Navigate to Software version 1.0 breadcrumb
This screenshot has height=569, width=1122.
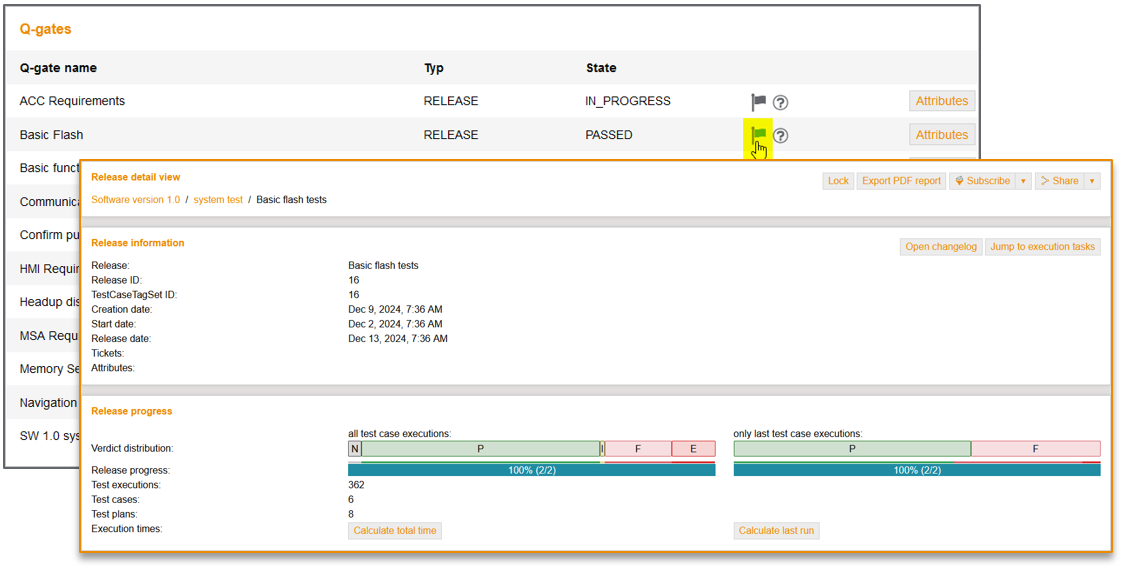tap(135, 200)
